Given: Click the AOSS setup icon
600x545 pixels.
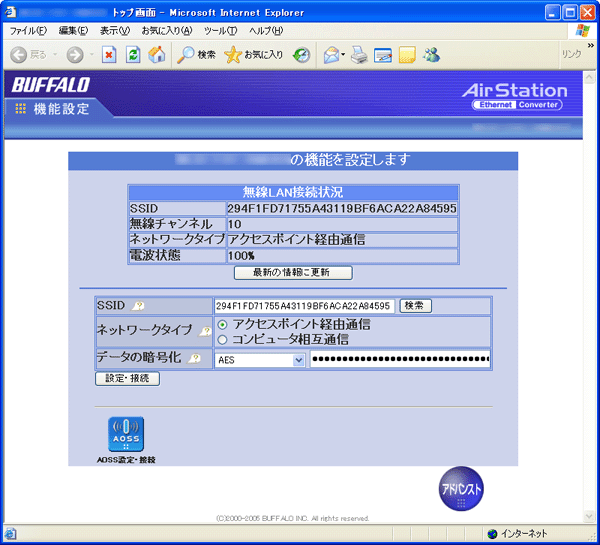Looking at the screenshot, I should tap(126, 435).
